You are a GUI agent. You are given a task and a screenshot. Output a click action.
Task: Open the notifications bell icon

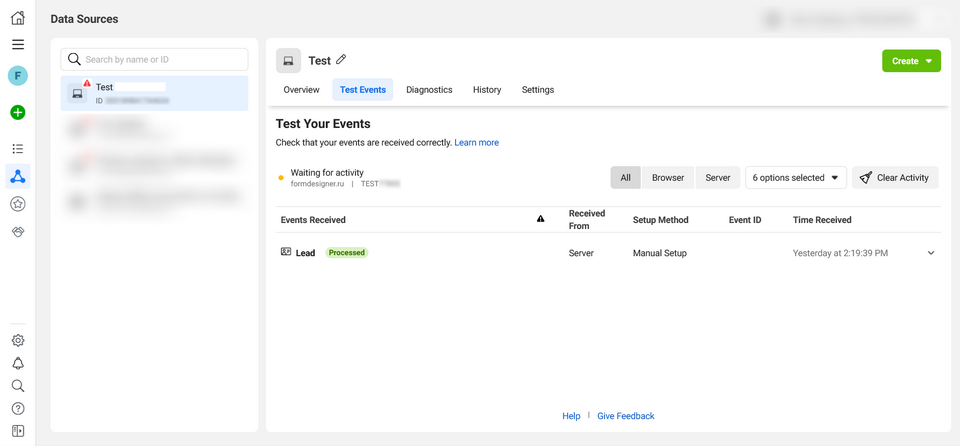tap(18, 363)
